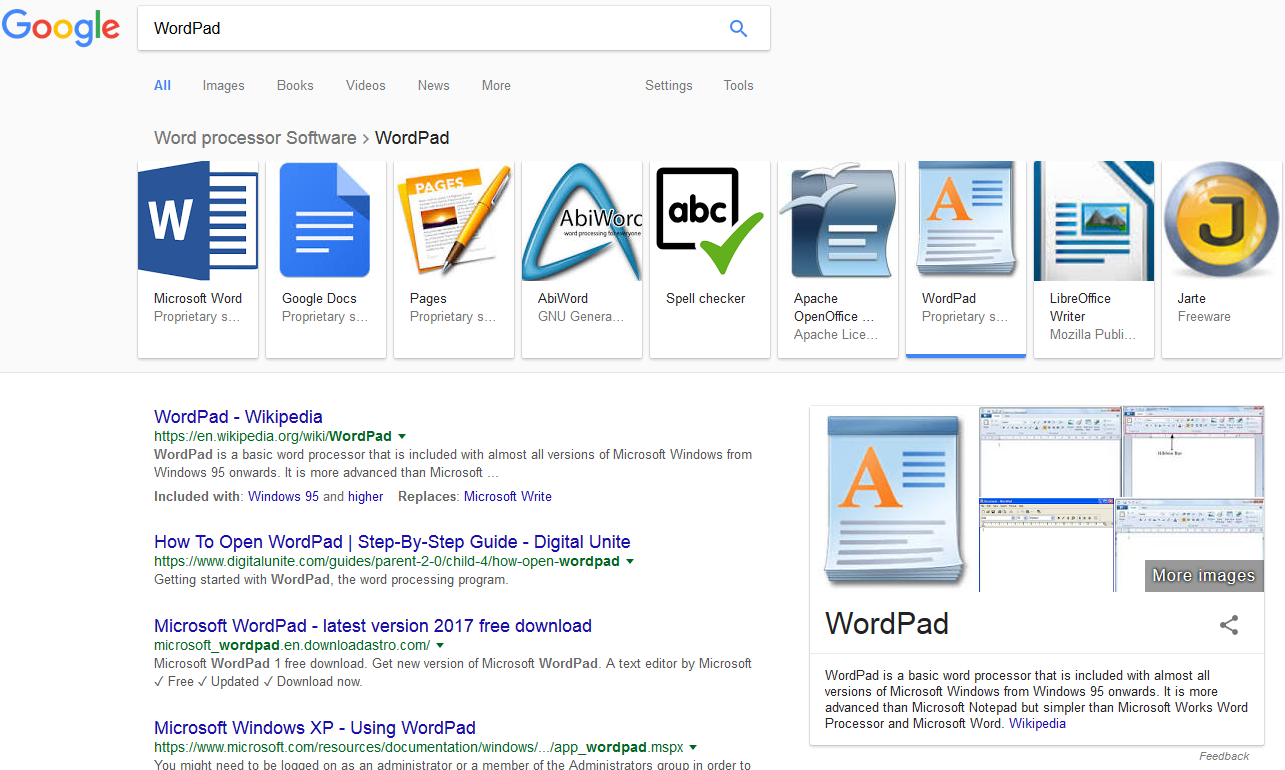Click the large WordPad thumbnail in knowledge panel

point(894,499)
